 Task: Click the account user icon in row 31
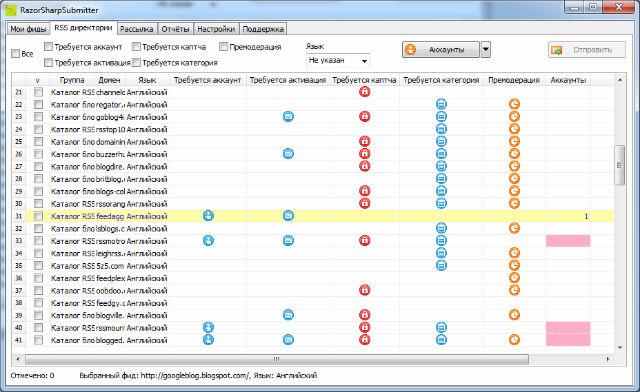(208, 216)
